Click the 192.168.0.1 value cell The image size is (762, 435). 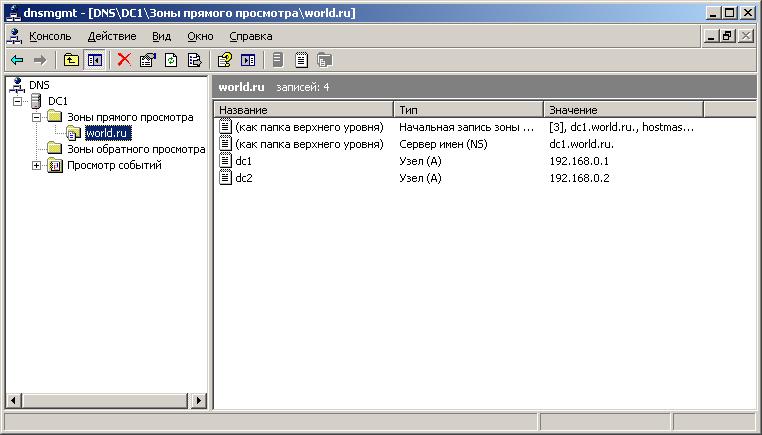(x=579, y=161)
